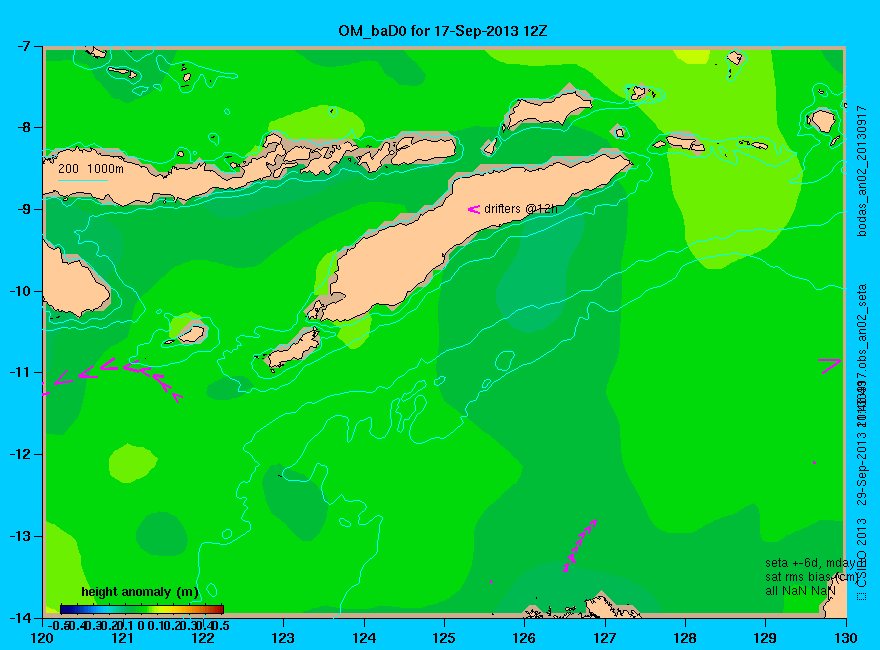Viewport: 880px width, 650px height.
Task: Click the x-axis longitude label 120
Action: point(43,638)
